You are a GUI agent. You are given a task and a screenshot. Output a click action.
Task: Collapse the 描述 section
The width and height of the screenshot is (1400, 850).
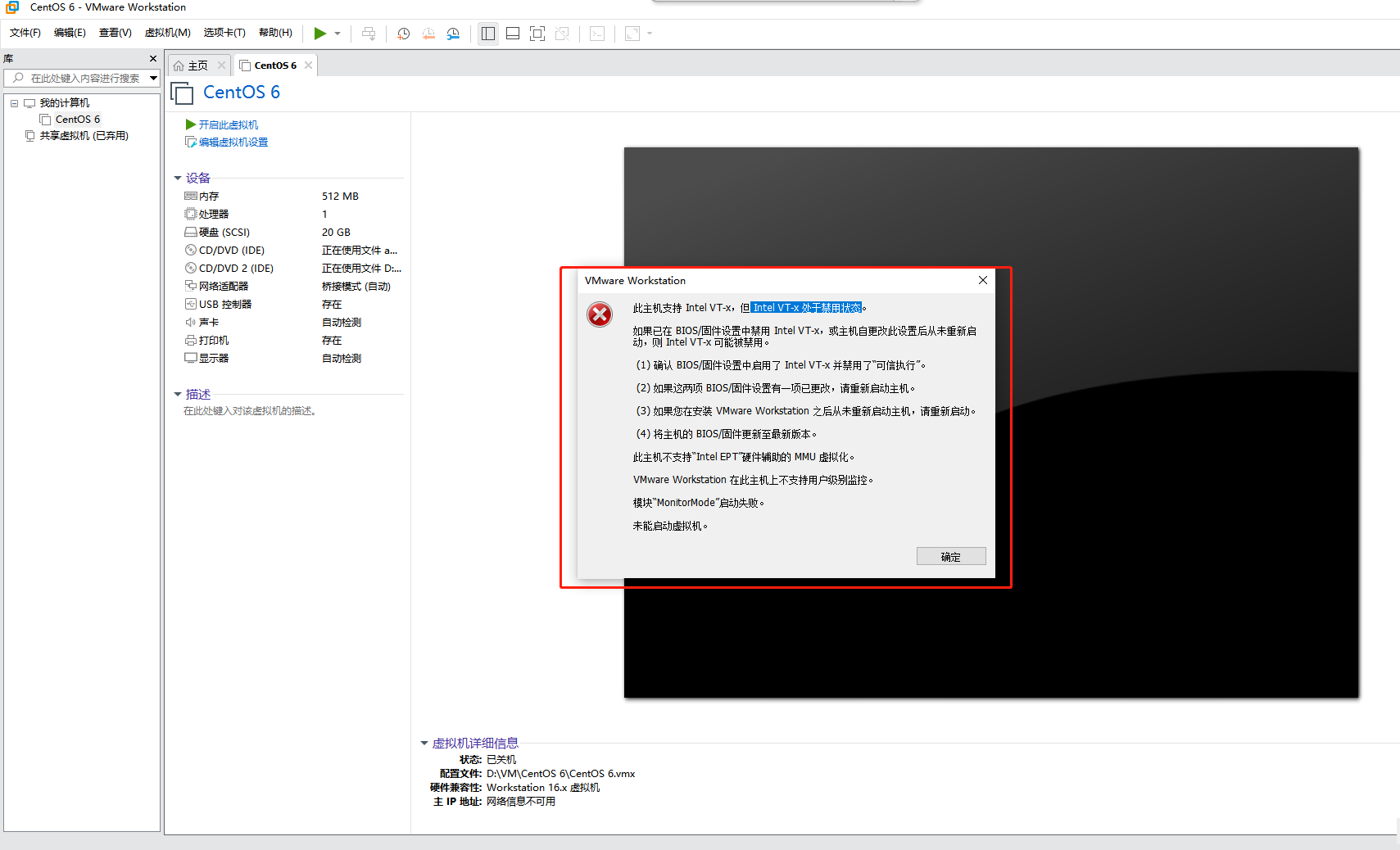(178, 395)
